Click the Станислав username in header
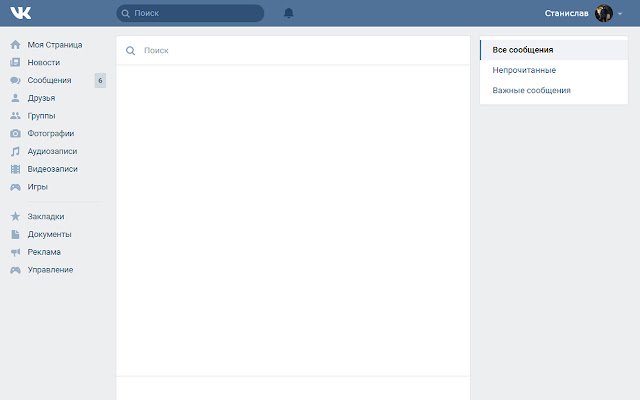Screen dimensions: 640x400 (x=567, y=13)
